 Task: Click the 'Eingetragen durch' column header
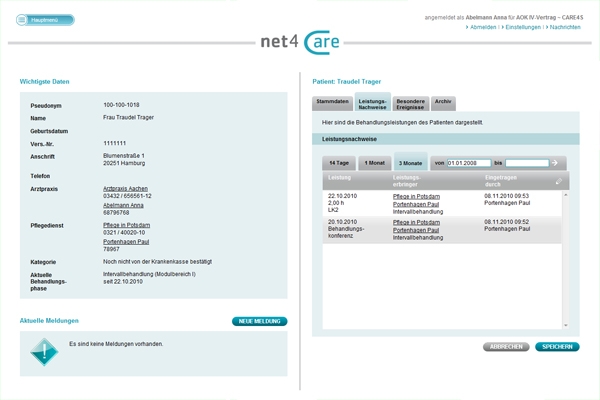pyautogui.click(x=501, y=181)
